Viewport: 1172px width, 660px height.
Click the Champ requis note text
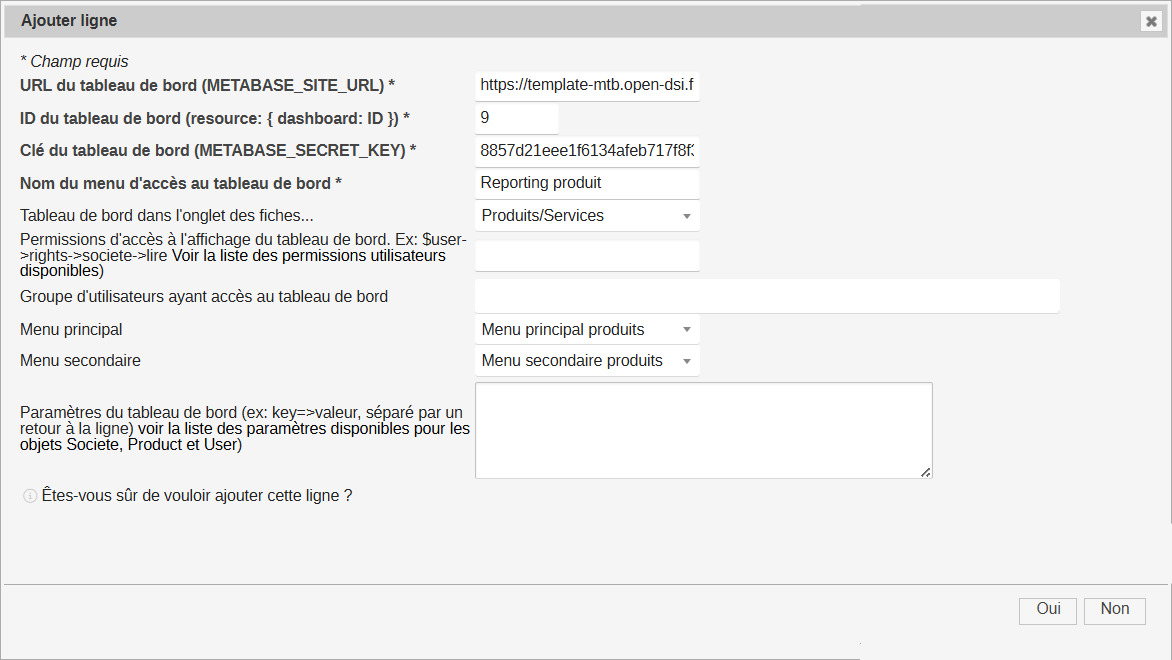pos(75,62)
